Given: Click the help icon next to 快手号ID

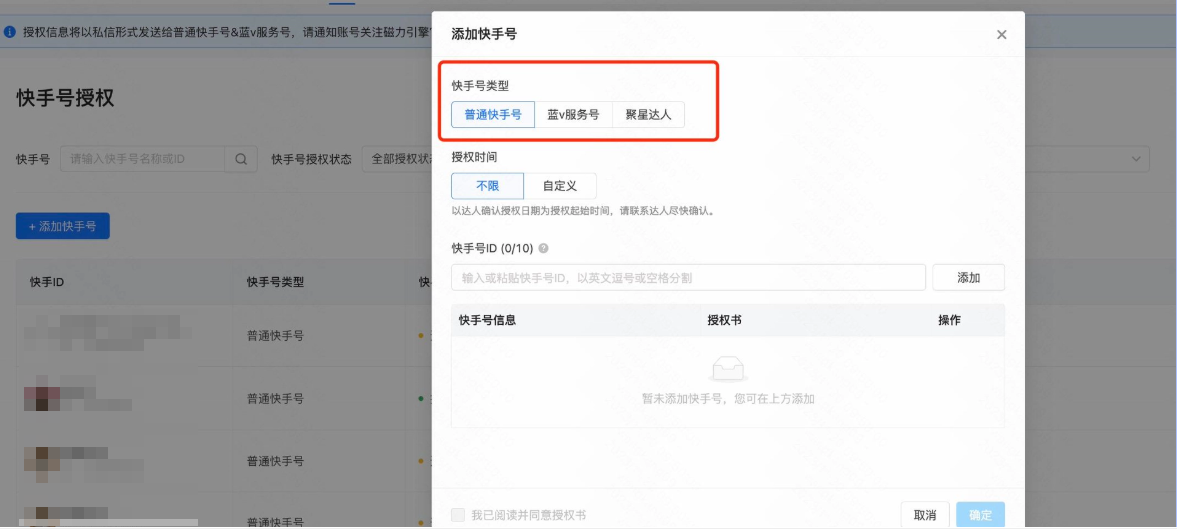Looking at the screenshot, I should click(543, 248).
